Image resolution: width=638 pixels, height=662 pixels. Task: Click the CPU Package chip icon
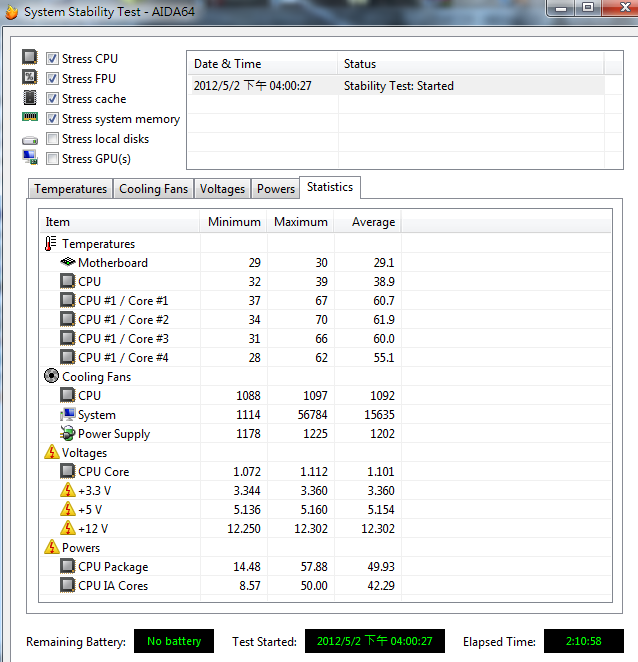68,566
